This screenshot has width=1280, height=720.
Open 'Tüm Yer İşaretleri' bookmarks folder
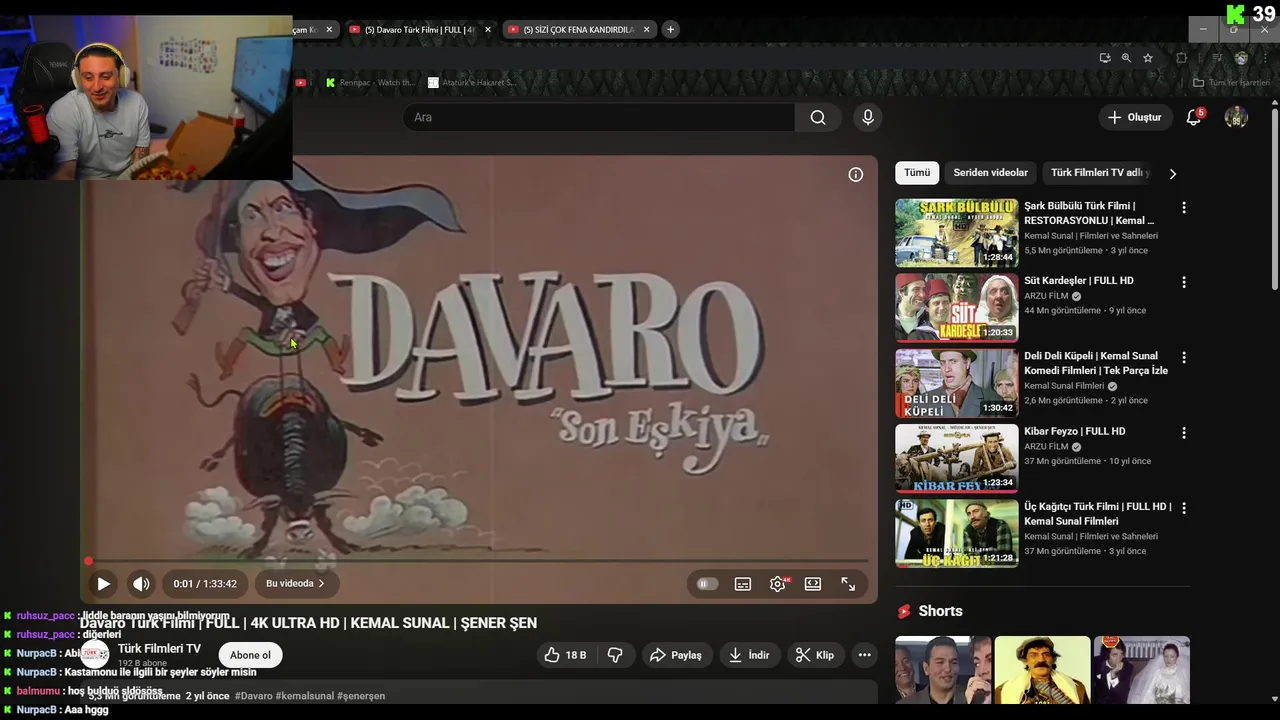(x=1231, y=83)
